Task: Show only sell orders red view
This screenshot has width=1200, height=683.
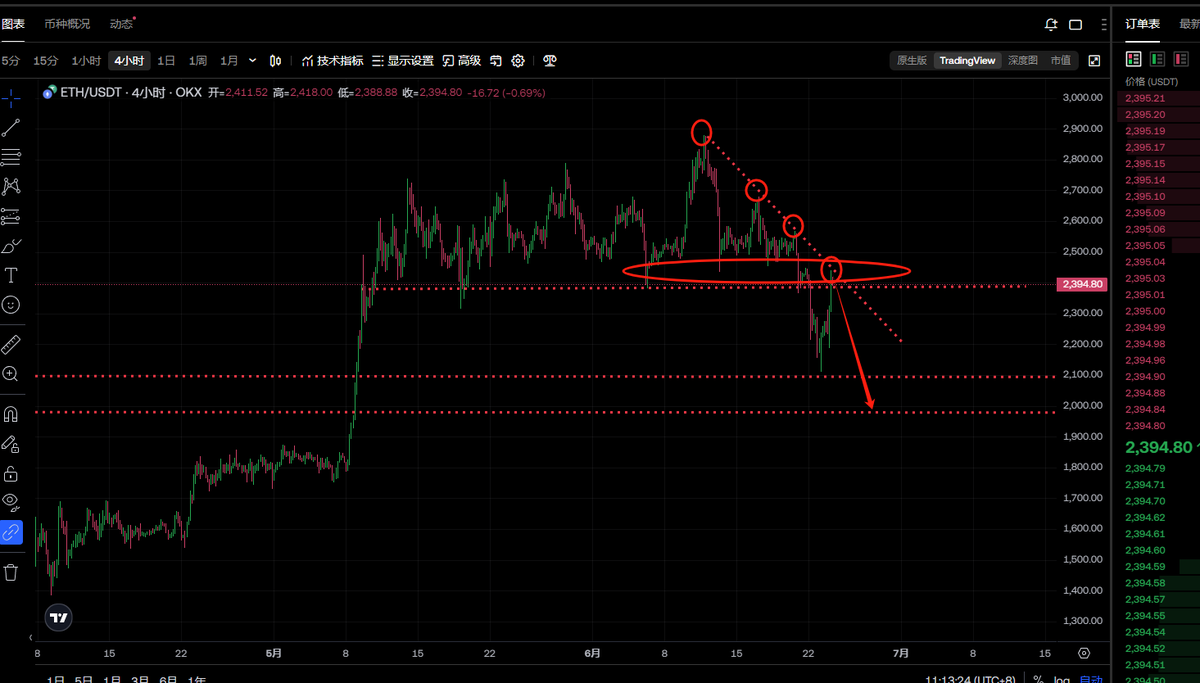Action: coord(1181,60)
